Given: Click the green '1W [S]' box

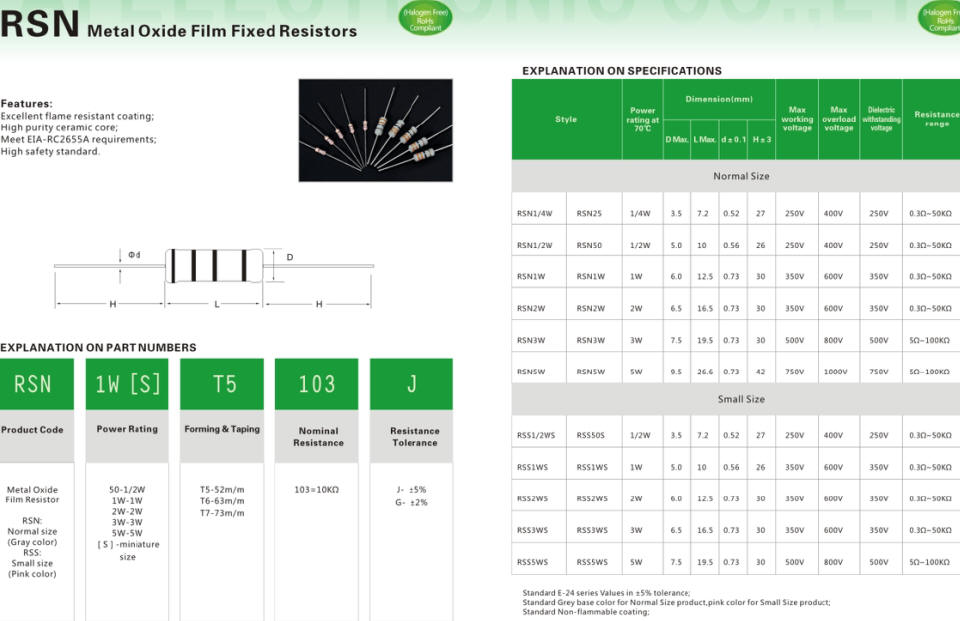Looking at the screenshot, I should (x=127, y=384).
